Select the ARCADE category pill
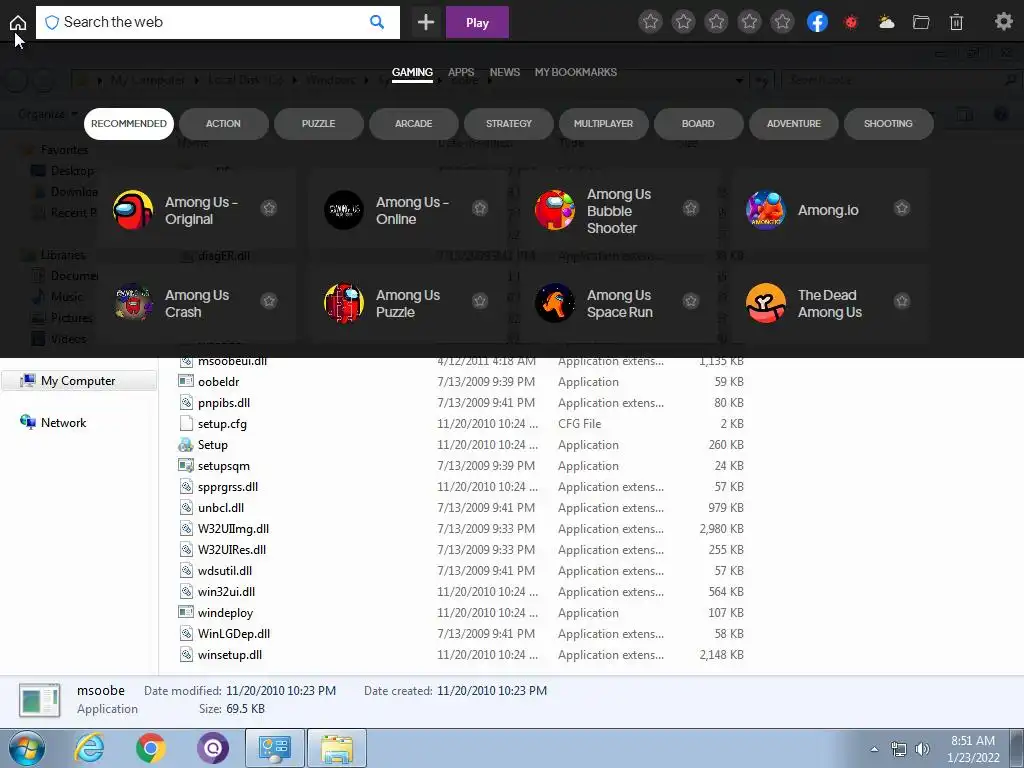The image size is (1024, 768). tap(413, 124)
